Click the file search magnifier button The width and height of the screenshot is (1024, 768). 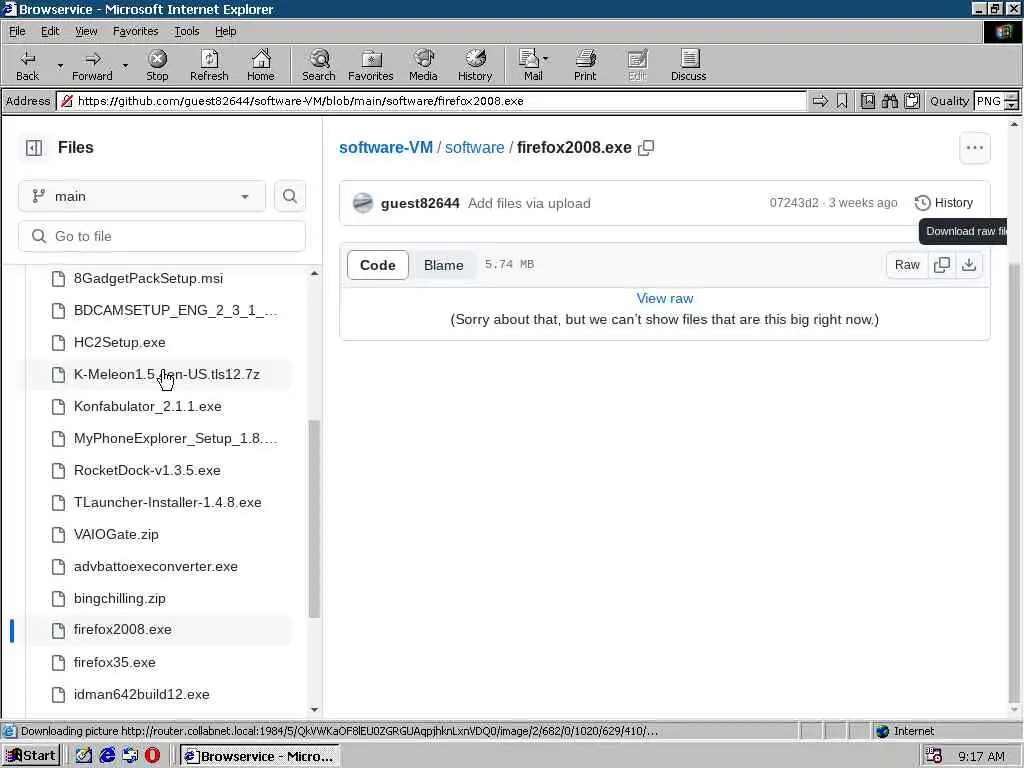290,197
